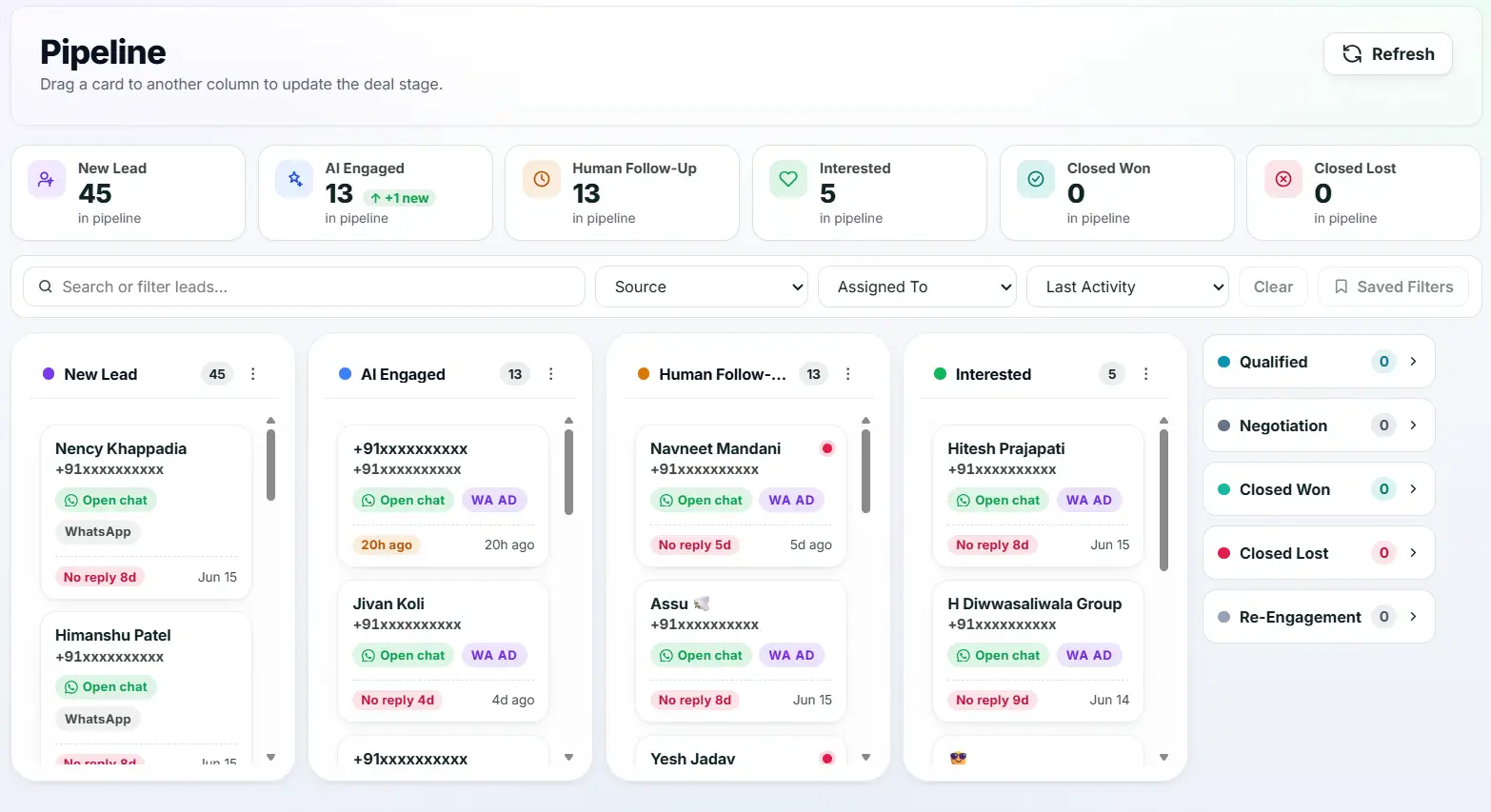Viewport: 1491px width, 812px height.
Task: Click No reply 5d badge
Action: [x=695, y=545]
